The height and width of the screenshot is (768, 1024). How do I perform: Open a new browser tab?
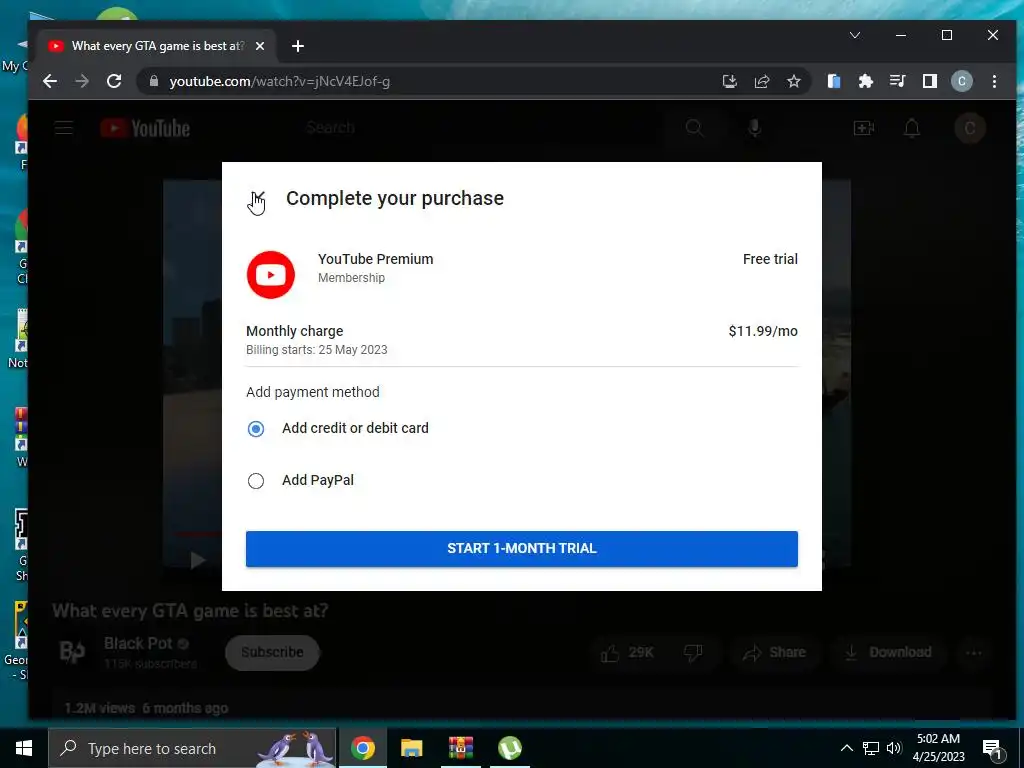coord(298,46)
